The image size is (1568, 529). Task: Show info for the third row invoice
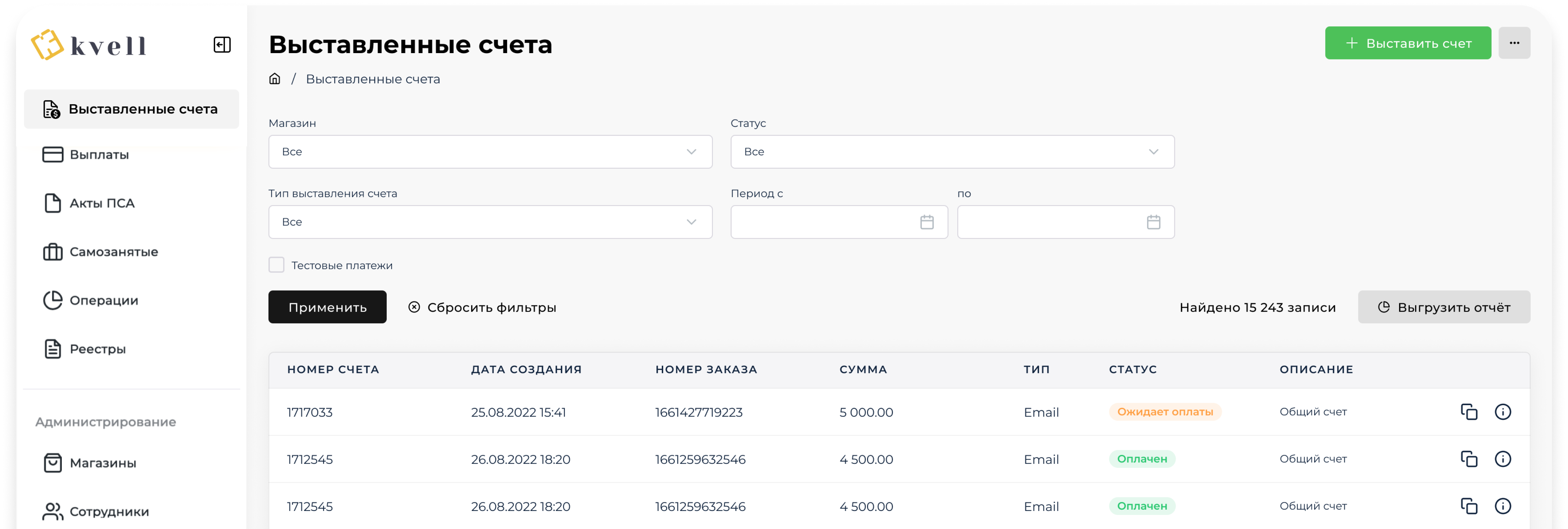[x=1502, y=506]
